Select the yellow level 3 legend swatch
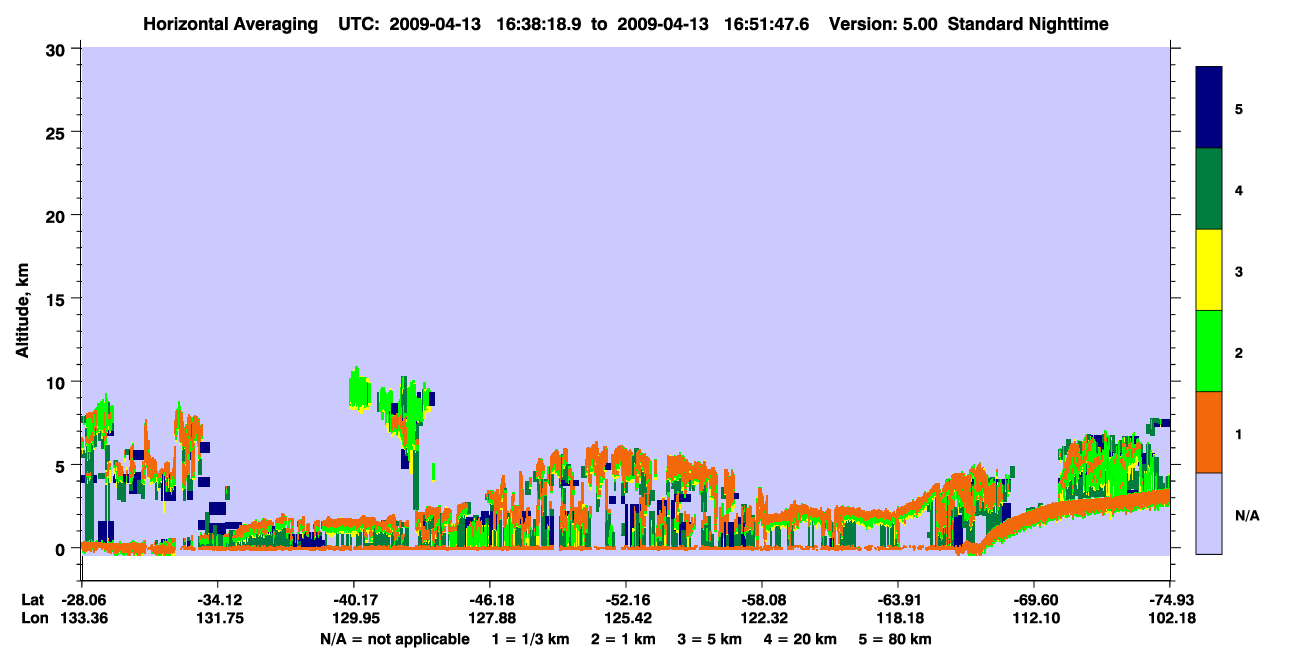This screenshot has height=667, width=1300. 1209,270
